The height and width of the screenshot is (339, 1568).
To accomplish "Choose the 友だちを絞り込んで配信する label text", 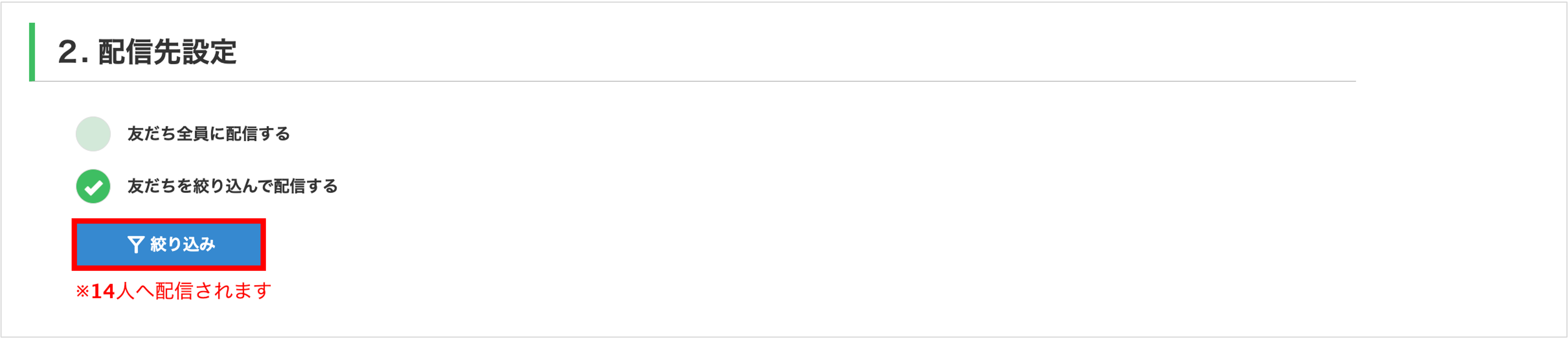I will click(x=232, y=186).
